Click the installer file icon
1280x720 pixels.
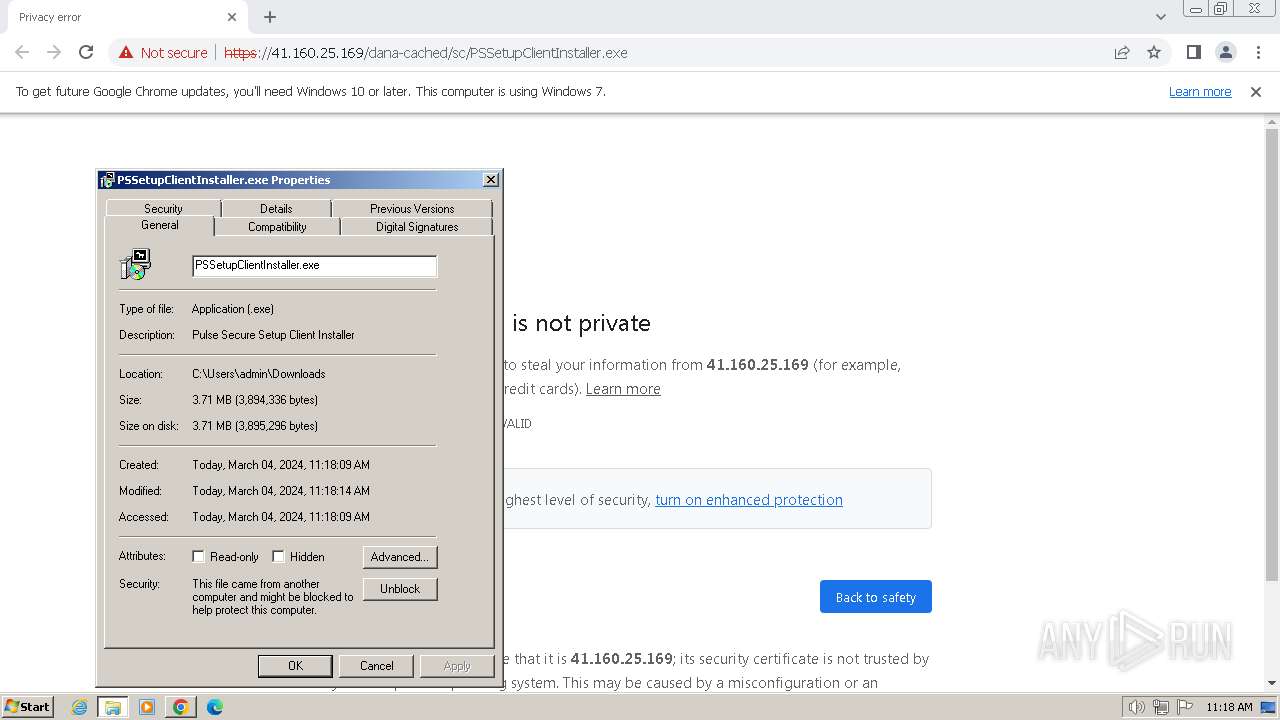135,265
